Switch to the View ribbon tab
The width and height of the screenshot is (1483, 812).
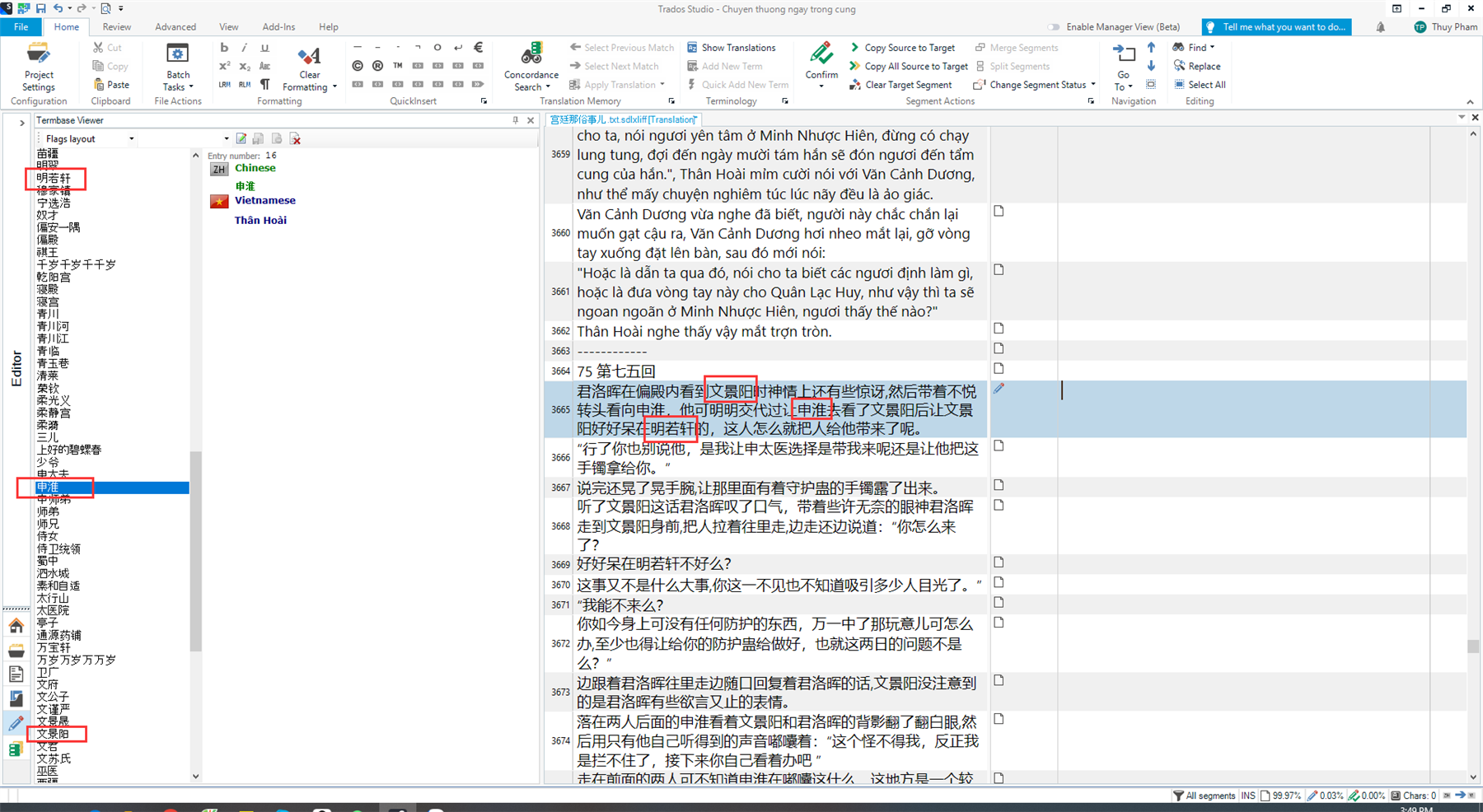click(x=229, y=26)
